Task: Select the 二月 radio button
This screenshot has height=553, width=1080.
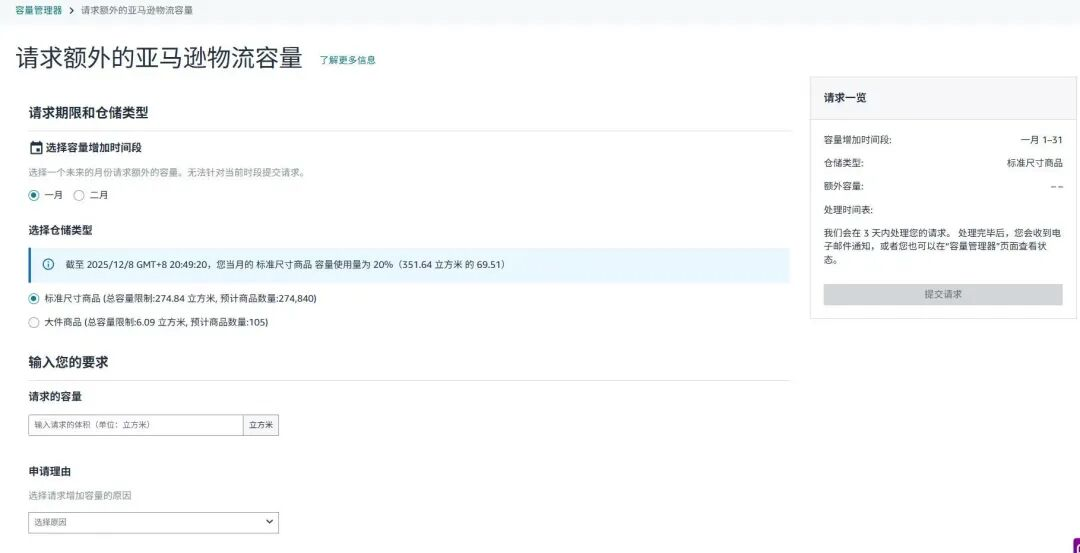Action: [79, 195]
